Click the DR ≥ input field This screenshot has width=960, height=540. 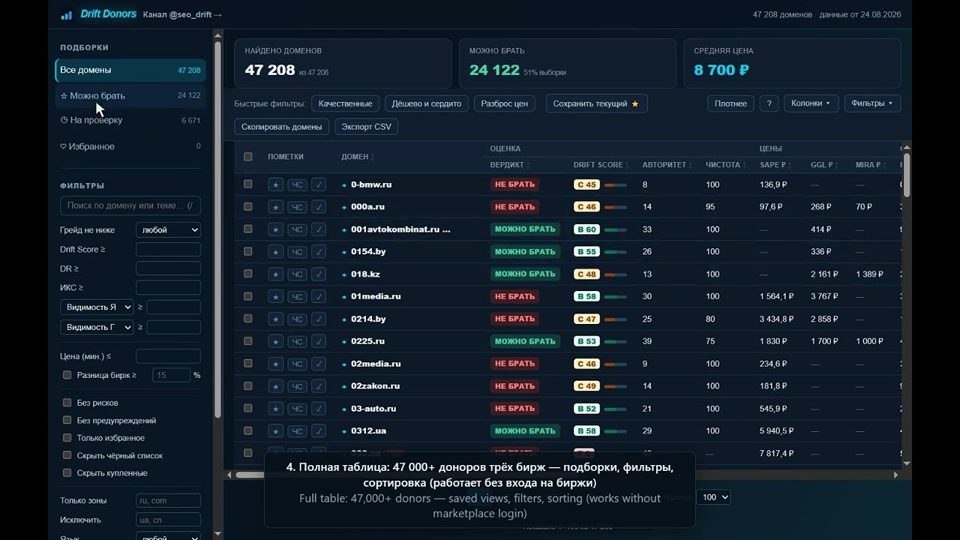[x=168, y=268]
